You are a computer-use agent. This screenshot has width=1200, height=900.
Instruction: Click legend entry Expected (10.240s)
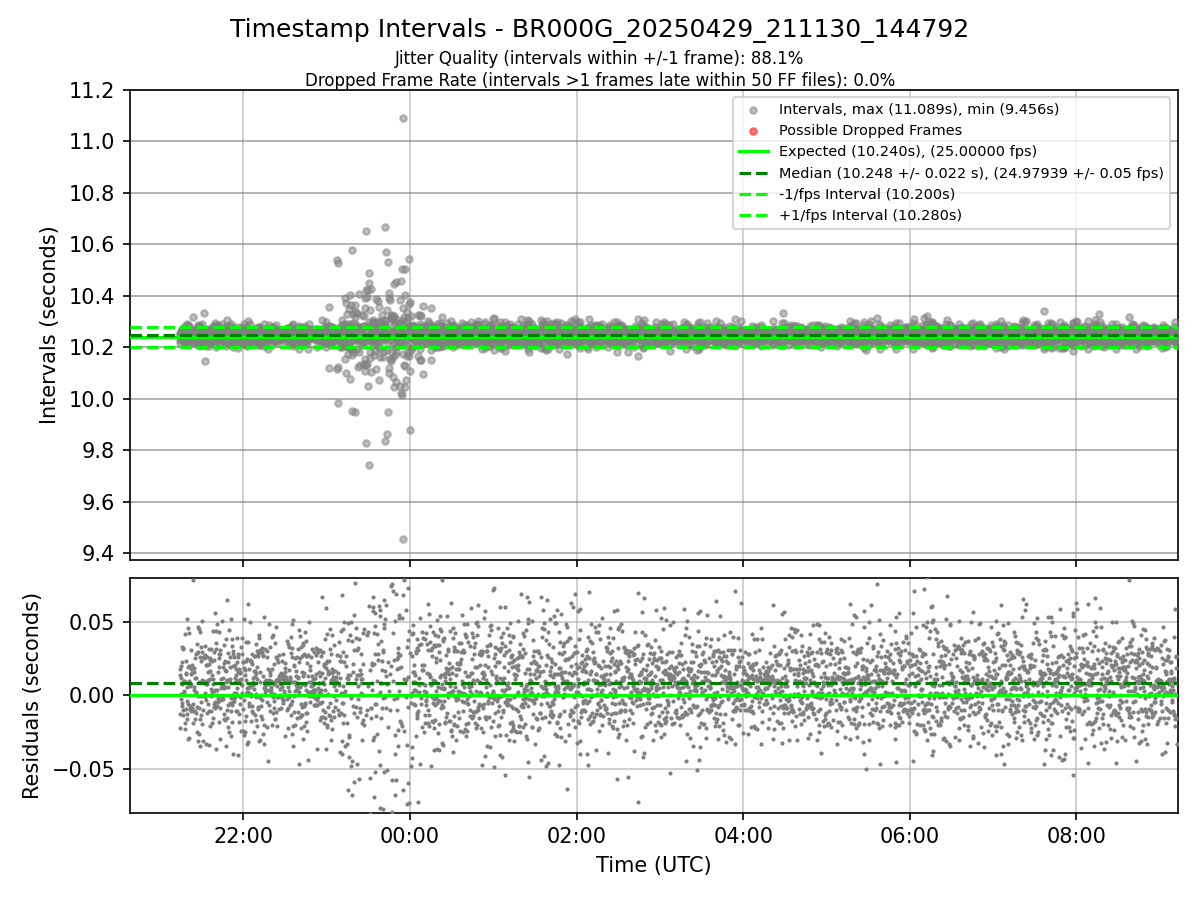[908, 151]
